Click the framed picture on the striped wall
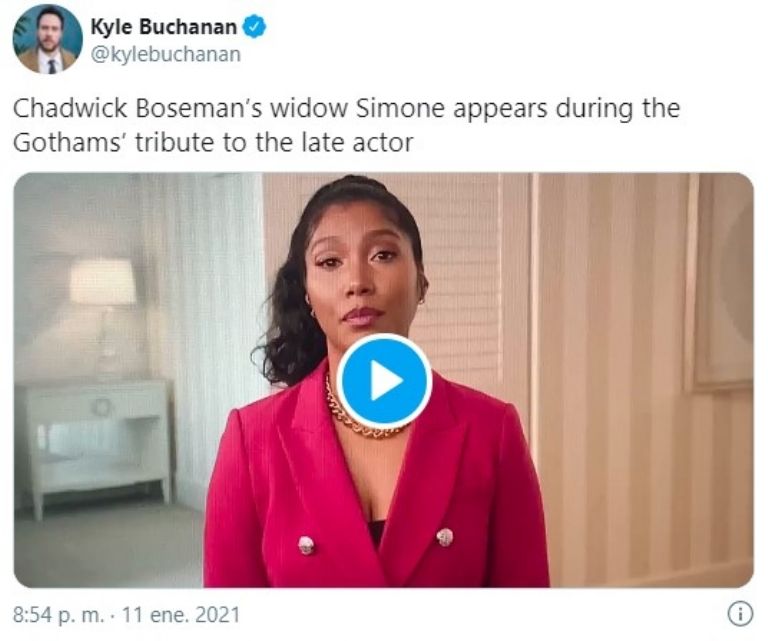 (720, 282)
